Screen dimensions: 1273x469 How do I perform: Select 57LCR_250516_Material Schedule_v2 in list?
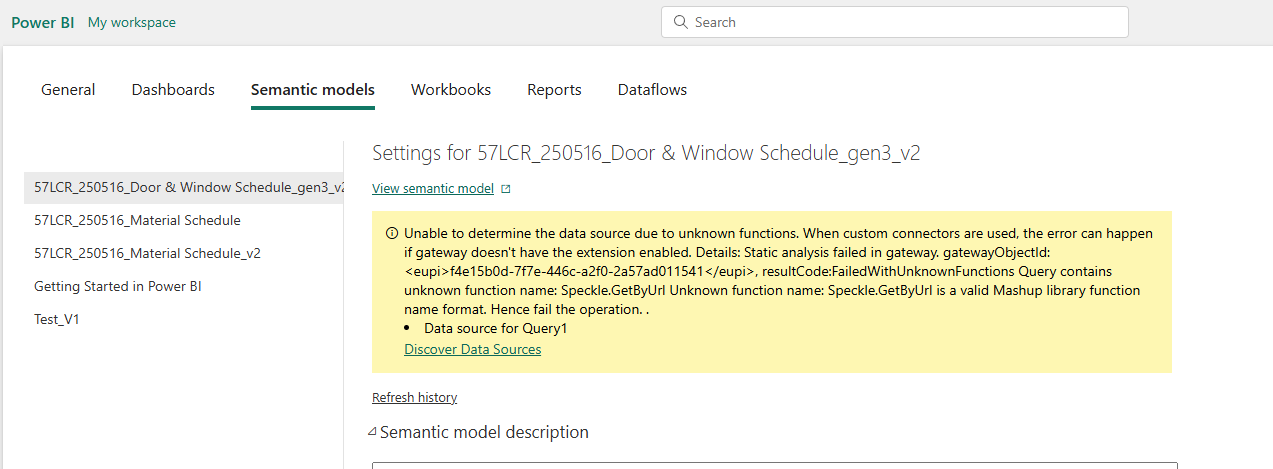click(147, 253)
